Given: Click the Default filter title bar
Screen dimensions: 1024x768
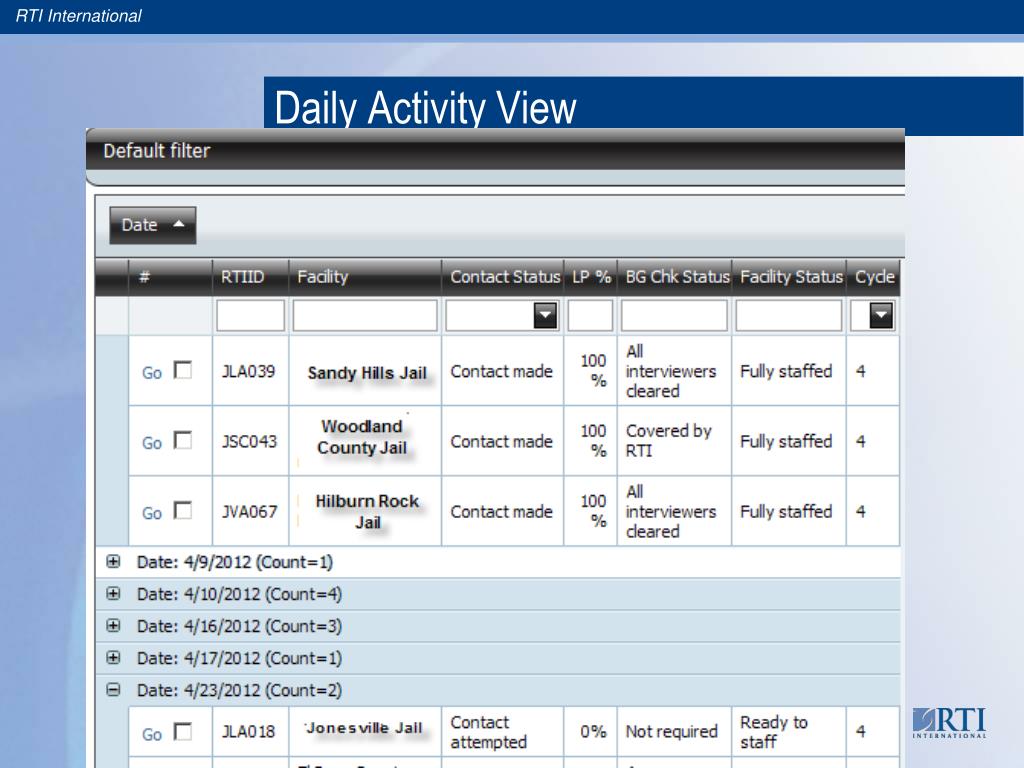Looking at the screenshot, I should click(495, 151).
